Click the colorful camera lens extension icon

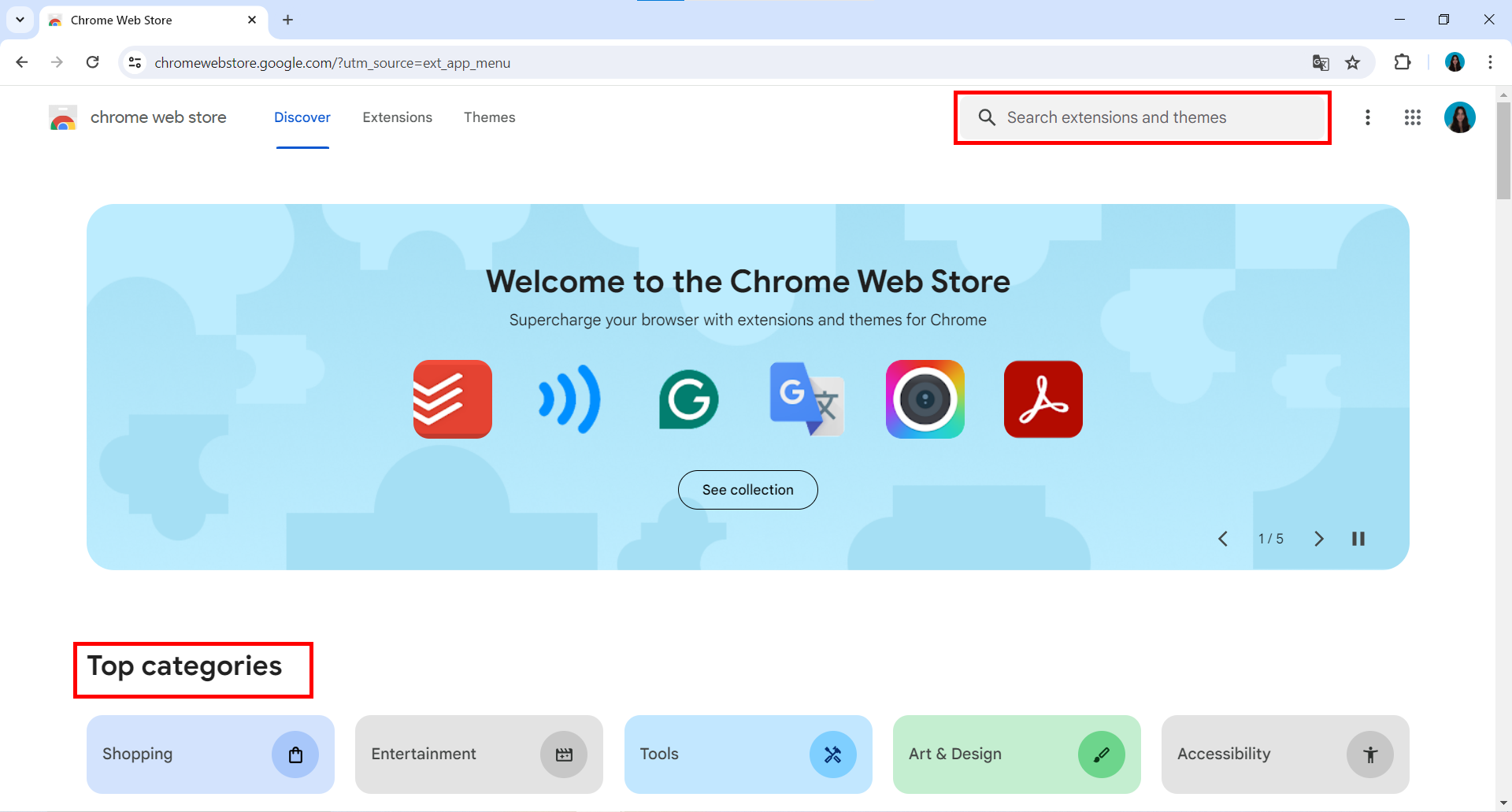(925, 399)
